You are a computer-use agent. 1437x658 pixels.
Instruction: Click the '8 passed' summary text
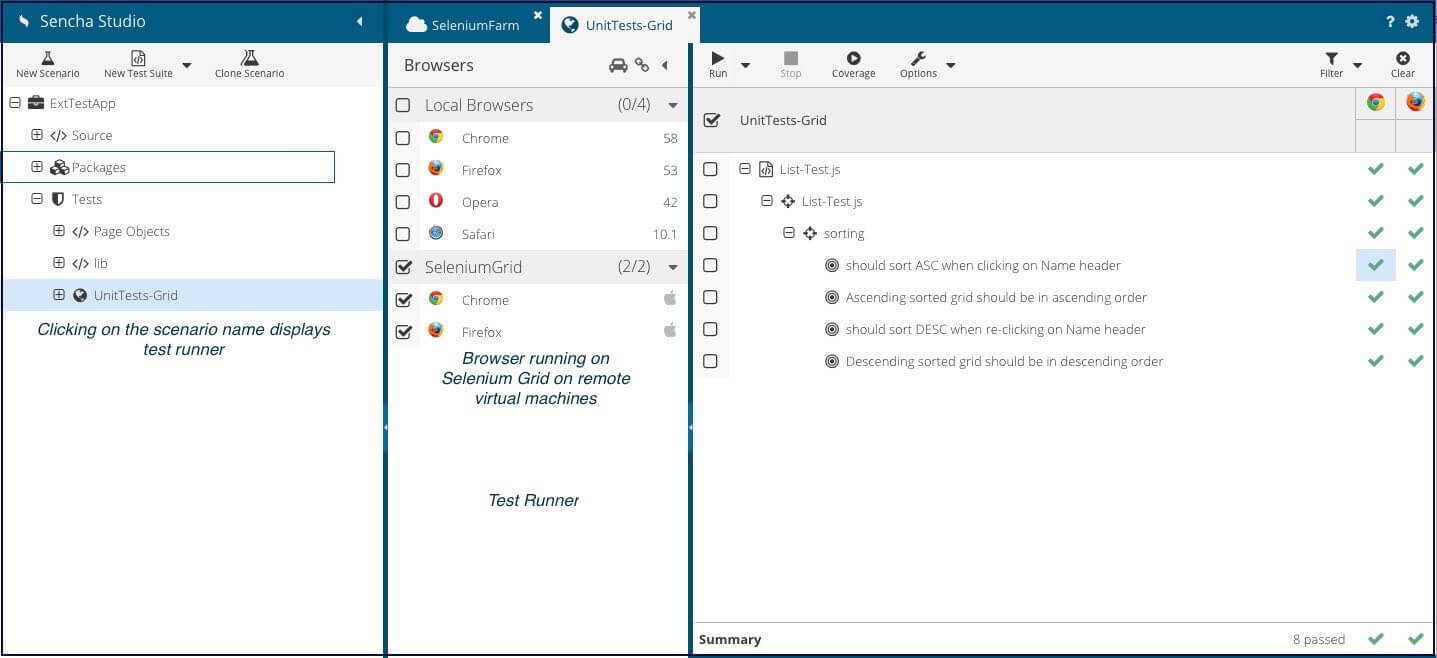point(1319,639)
